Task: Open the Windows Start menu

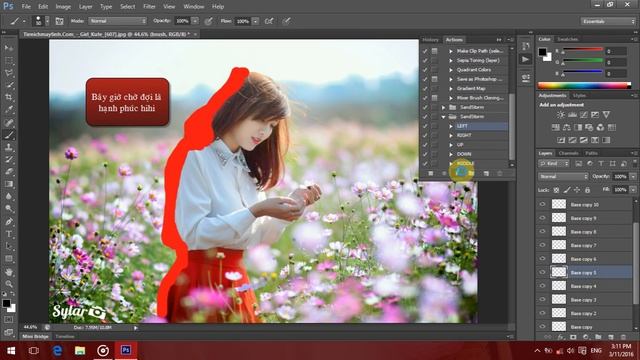Action: coord(11,351)
